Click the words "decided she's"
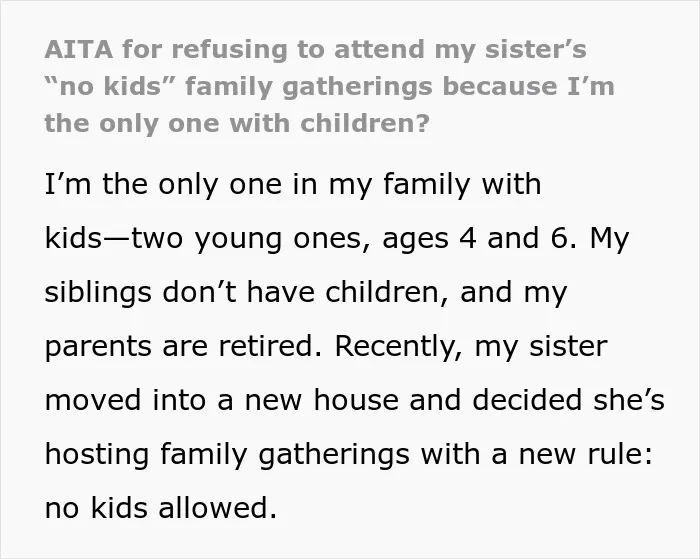Viewport: 700px width, 559px height. coord(569,400)
